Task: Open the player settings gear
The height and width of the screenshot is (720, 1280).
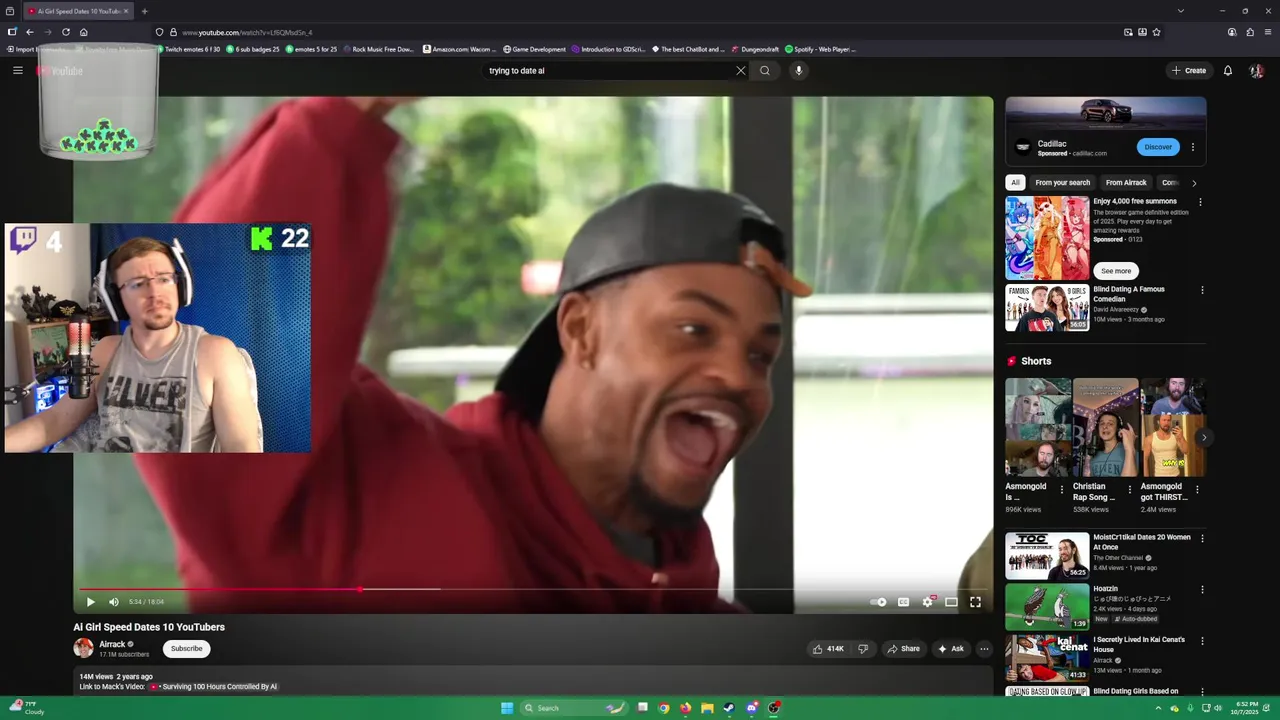Action: [x=927, y=602]
